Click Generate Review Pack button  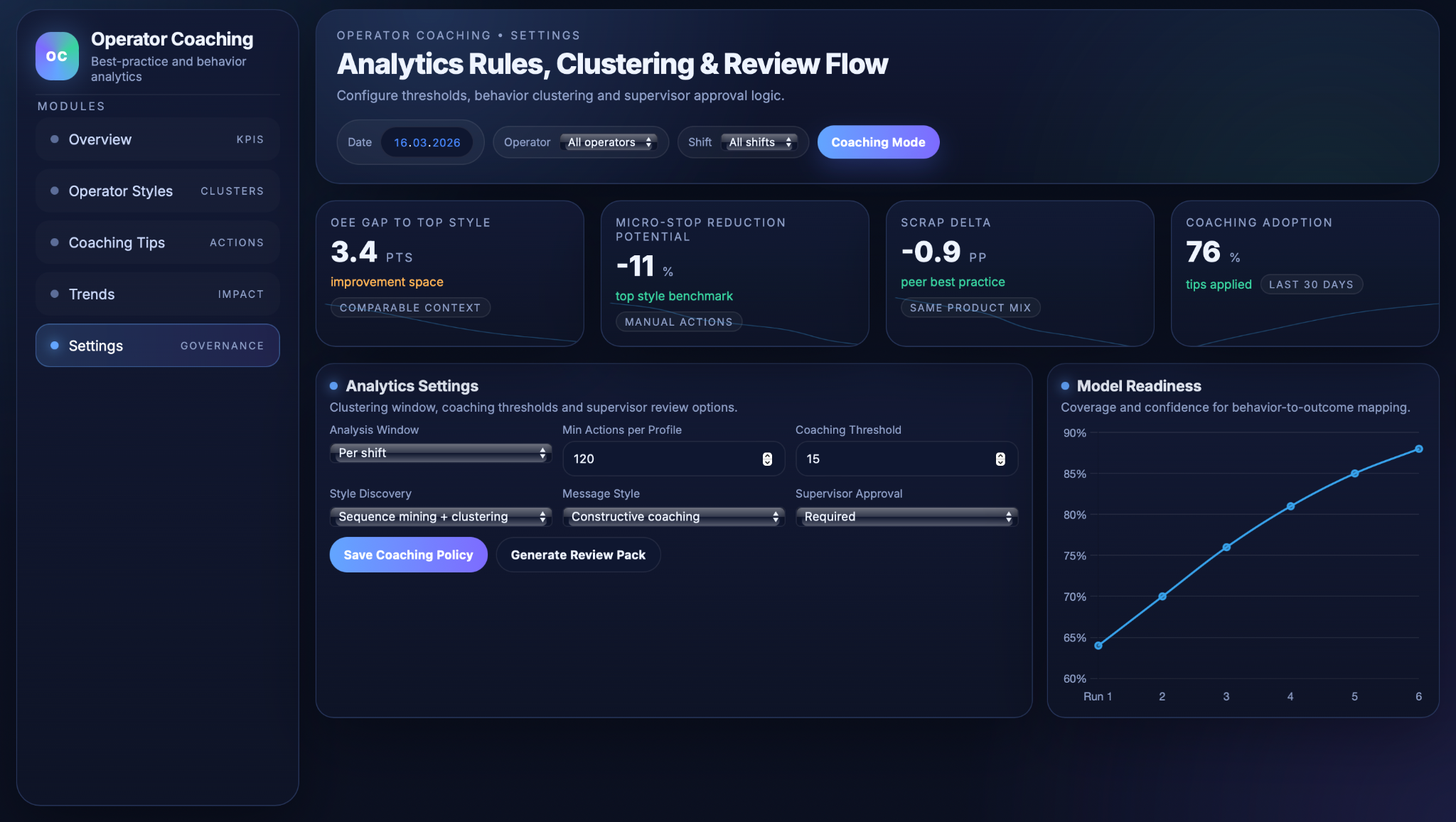click(578, 555)
